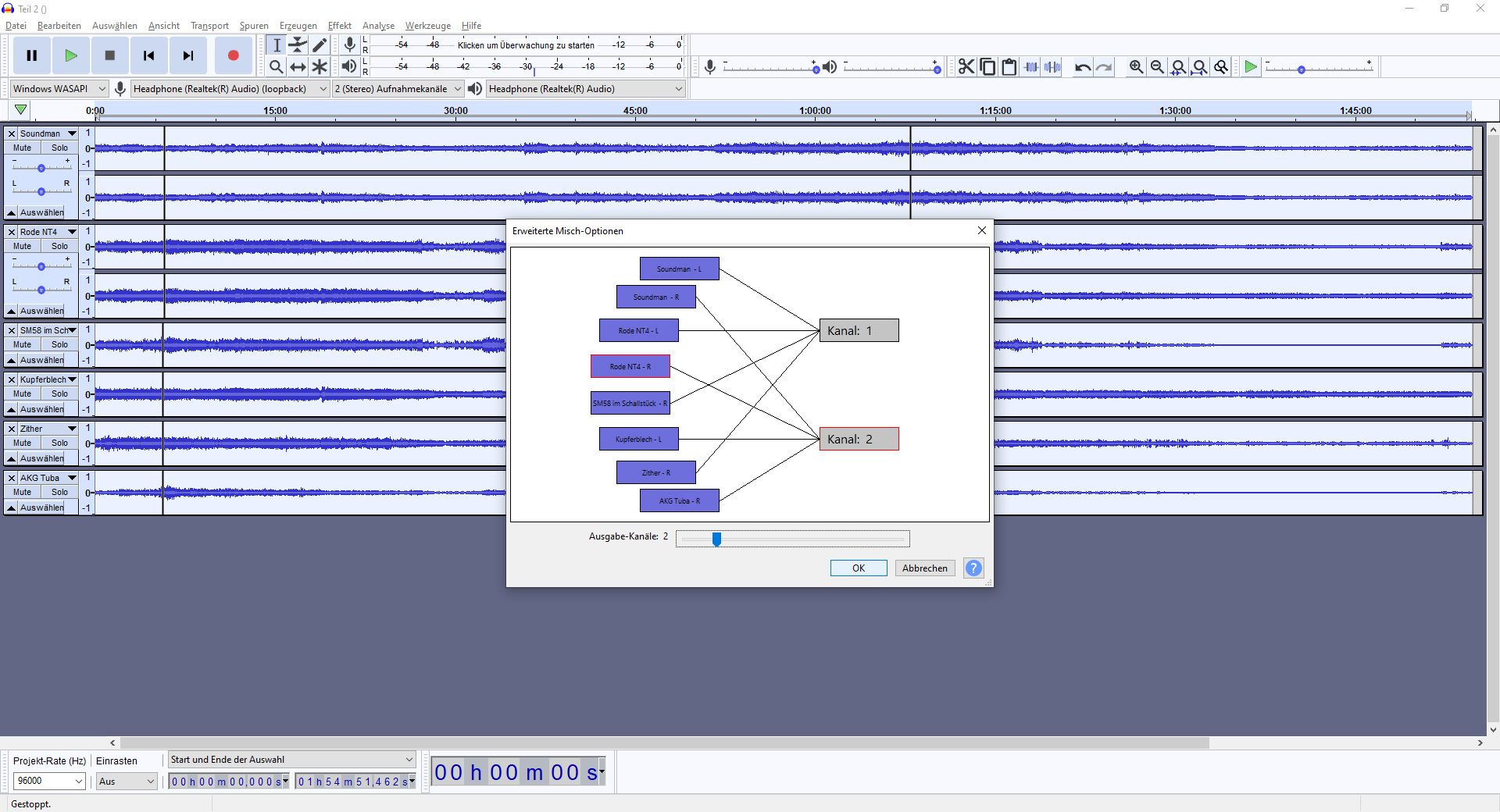Click OK in the mix options dialog
The height and width of the screenshot is (812, 1500).
pos(859,568)
